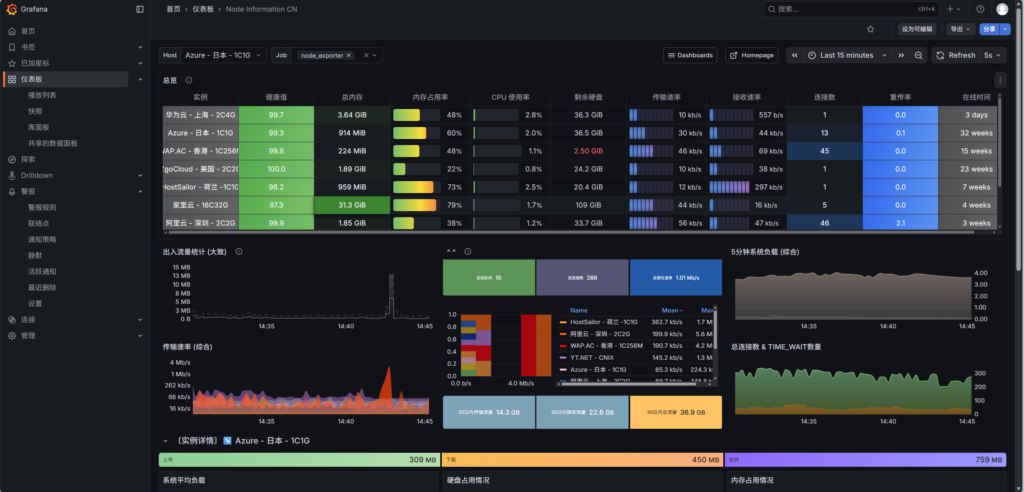The width and height of the screenshot is (1024, 492).
Task: Click the Grafana logo icon
Action: pyautogui.click(x=11, y=9)
